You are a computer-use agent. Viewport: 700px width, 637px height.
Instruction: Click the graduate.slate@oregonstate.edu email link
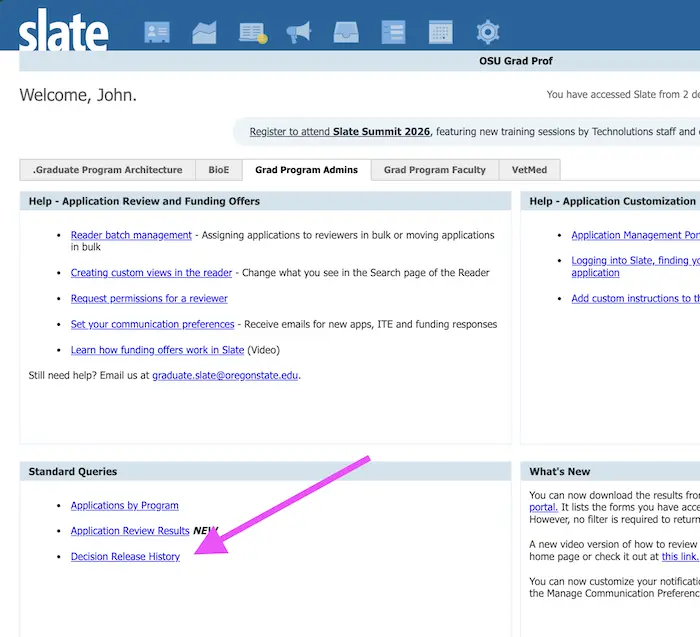click(225, 375)
